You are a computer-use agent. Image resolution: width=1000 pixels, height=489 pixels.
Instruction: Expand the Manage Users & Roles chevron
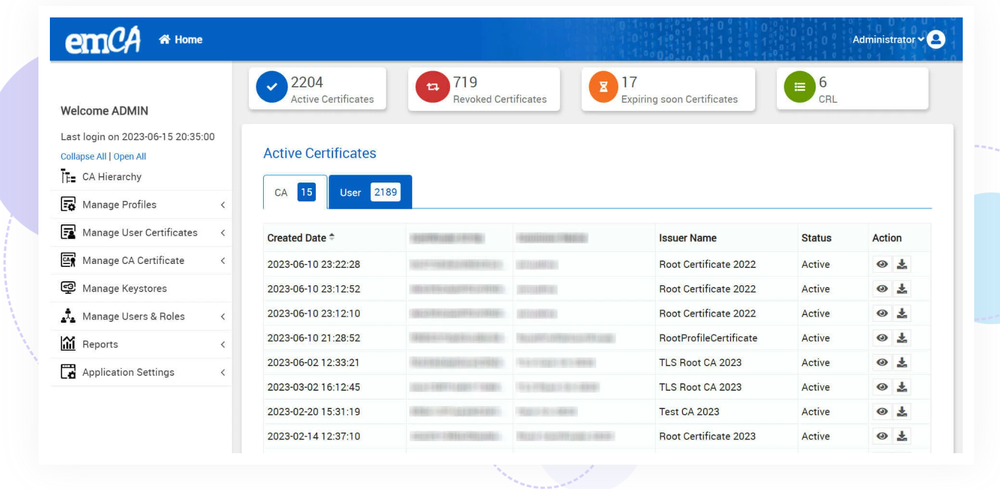pyautogui.click(x=223, y=316)
